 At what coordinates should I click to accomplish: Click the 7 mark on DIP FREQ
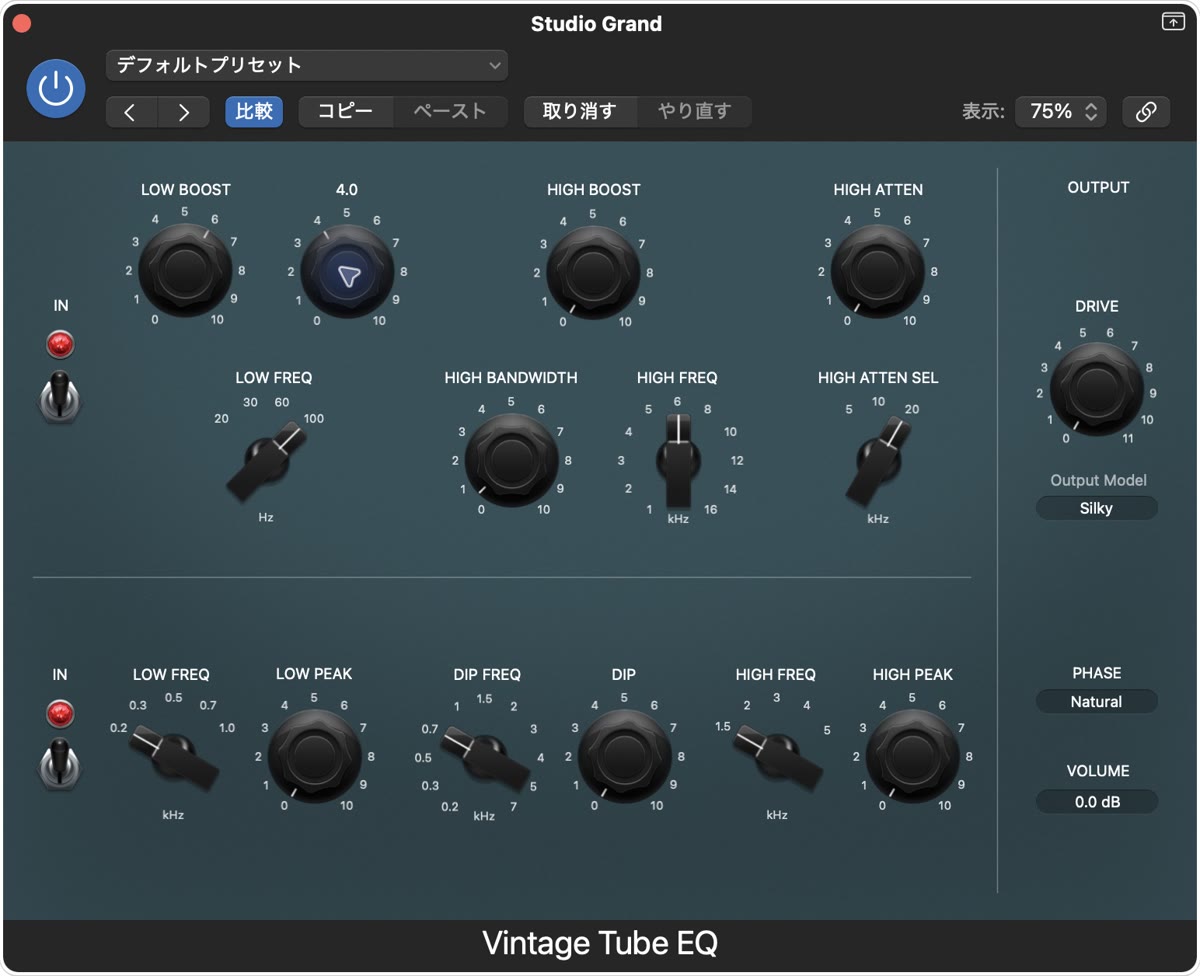[513, 806]
